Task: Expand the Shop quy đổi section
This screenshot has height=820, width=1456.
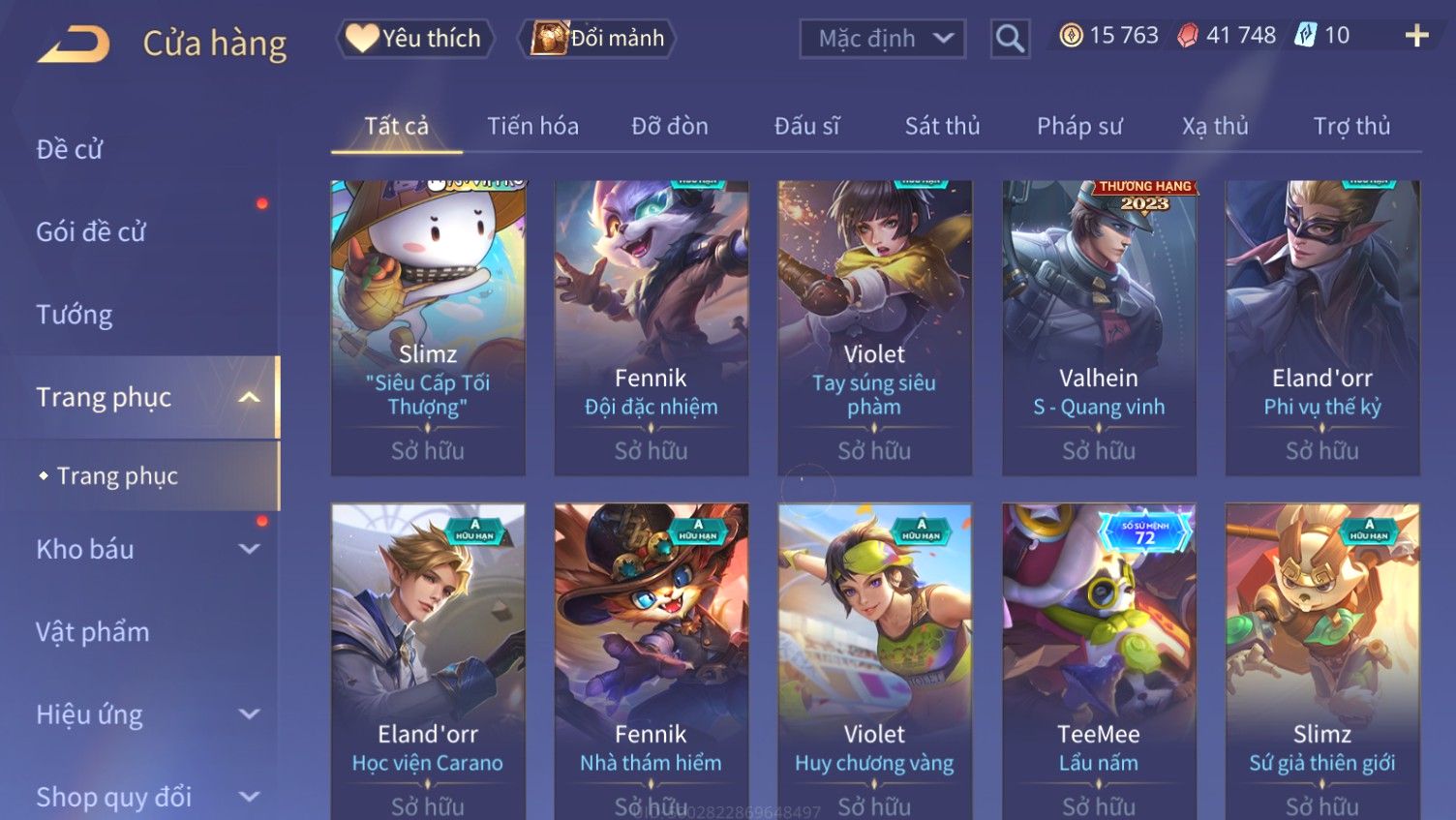Action: tap(249, 797)
